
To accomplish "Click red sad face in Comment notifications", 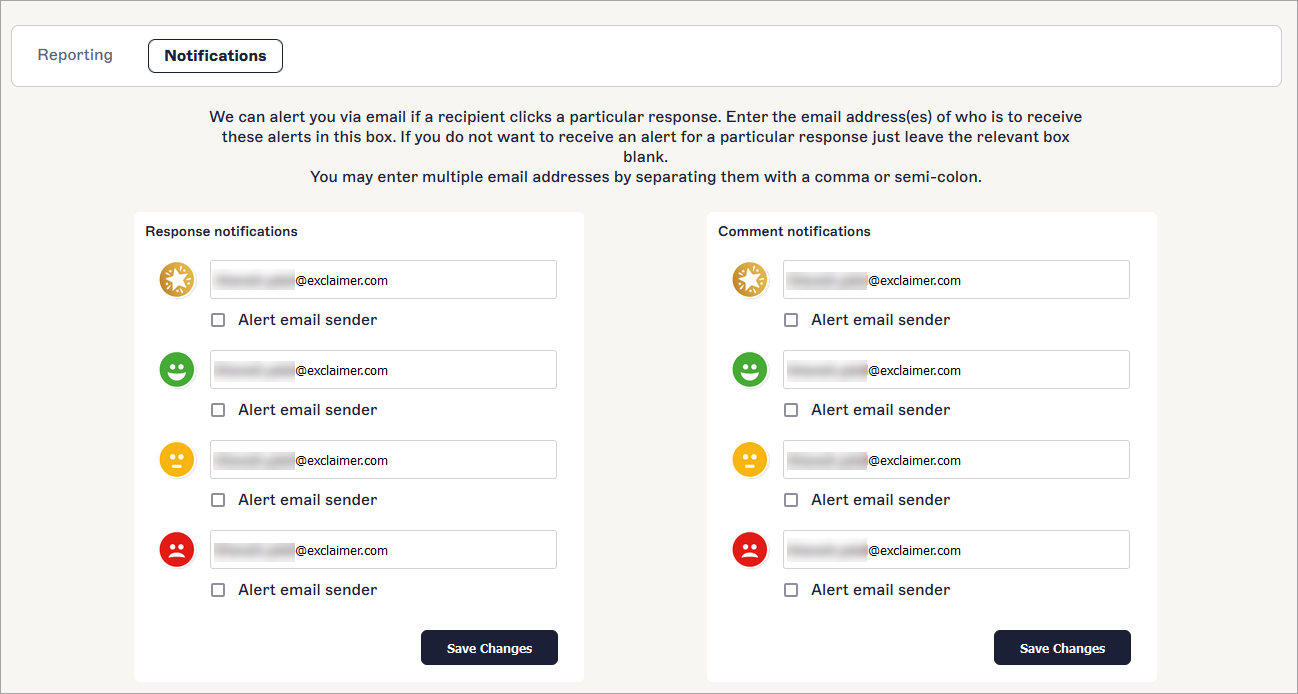I will pos(749,550).
